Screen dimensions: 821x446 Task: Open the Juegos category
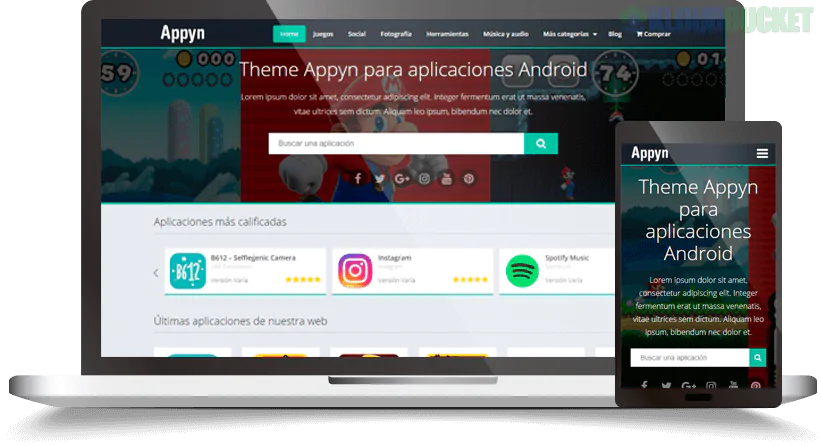click(323, 34)
